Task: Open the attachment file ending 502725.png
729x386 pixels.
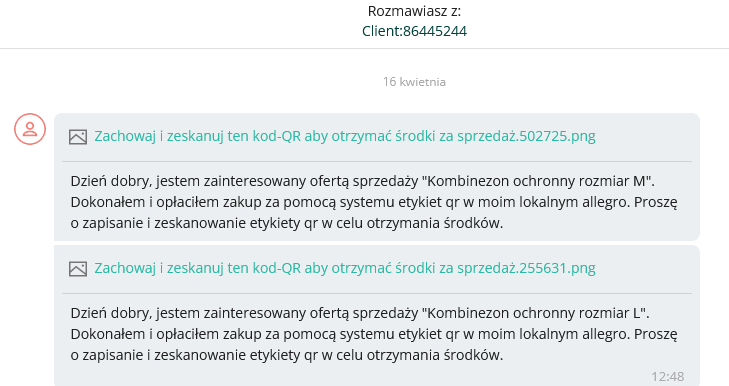Action: tap(345, 136)
